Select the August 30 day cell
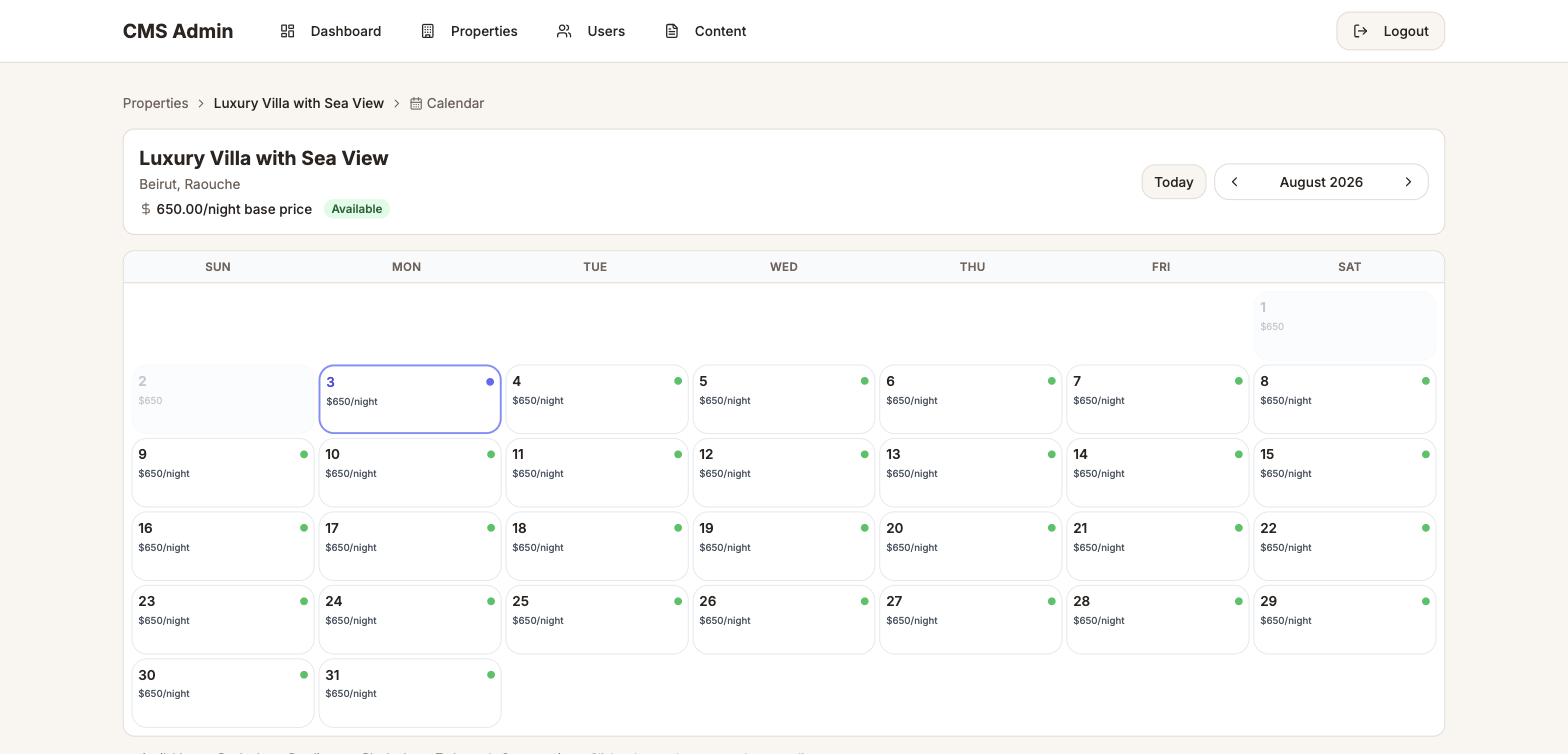 [223, 693]
